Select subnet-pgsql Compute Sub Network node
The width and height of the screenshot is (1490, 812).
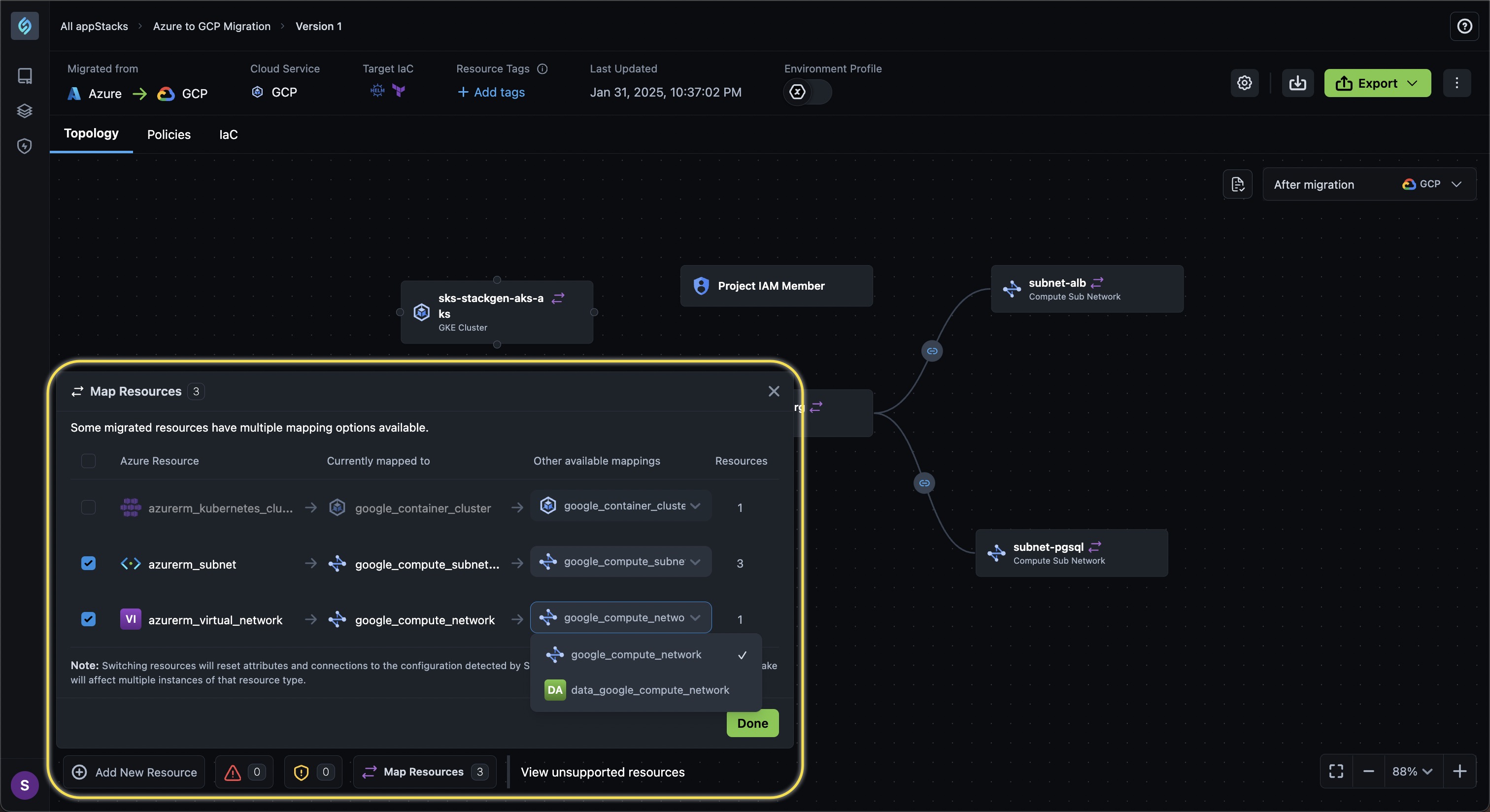tap(1072, 553)
